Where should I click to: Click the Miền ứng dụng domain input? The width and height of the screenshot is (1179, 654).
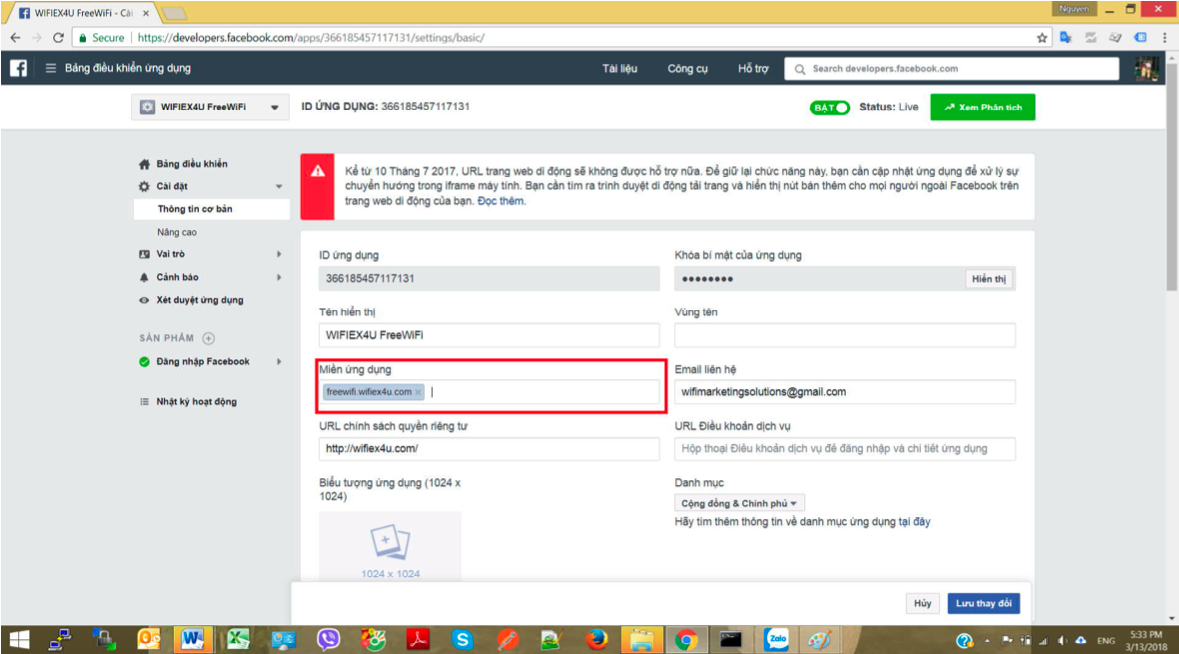point(489,392)
